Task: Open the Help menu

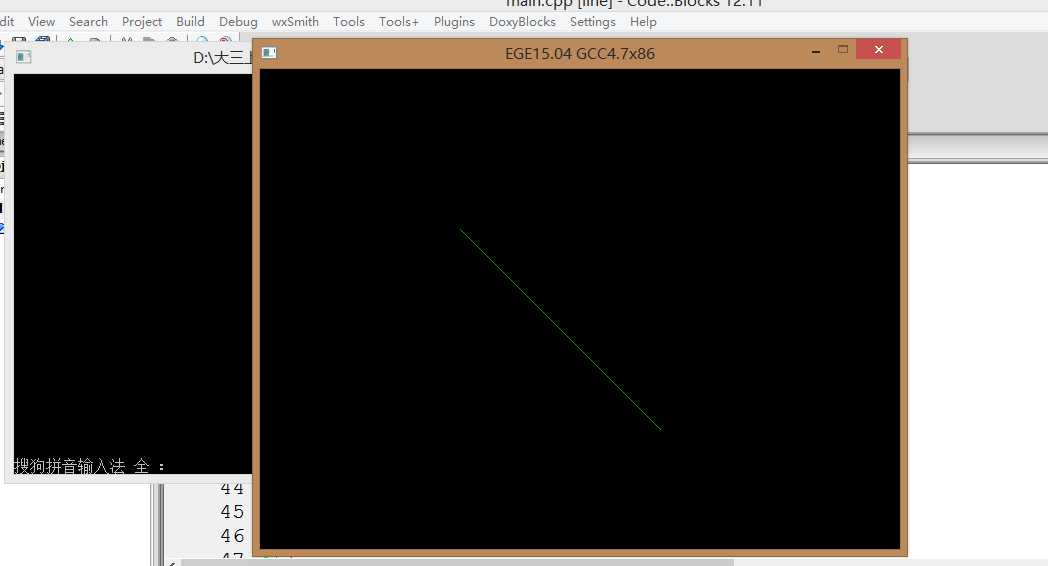Action: point(643,22)
